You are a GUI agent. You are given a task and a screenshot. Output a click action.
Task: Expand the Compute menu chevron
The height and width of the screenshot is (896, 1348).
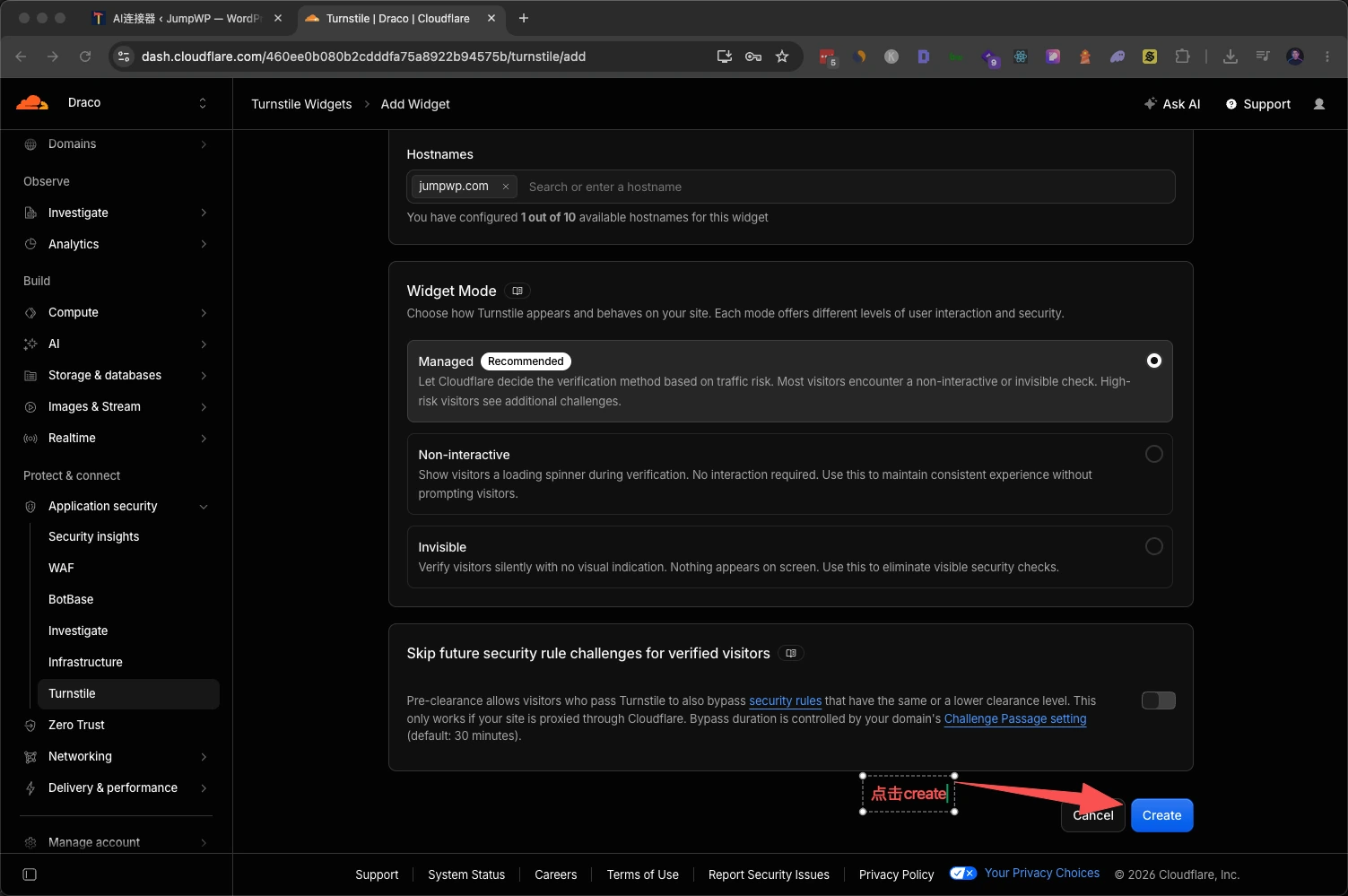(204, 312)
